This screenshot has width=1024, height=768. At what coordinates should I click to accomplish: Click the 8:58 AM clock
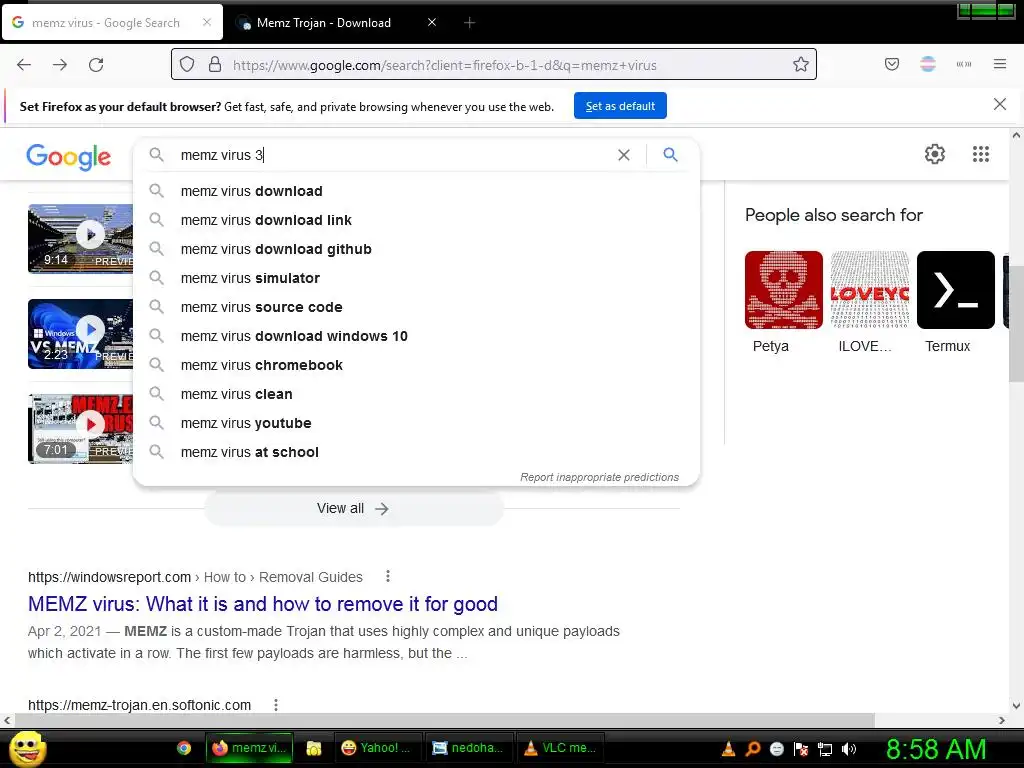coord(936,750)
